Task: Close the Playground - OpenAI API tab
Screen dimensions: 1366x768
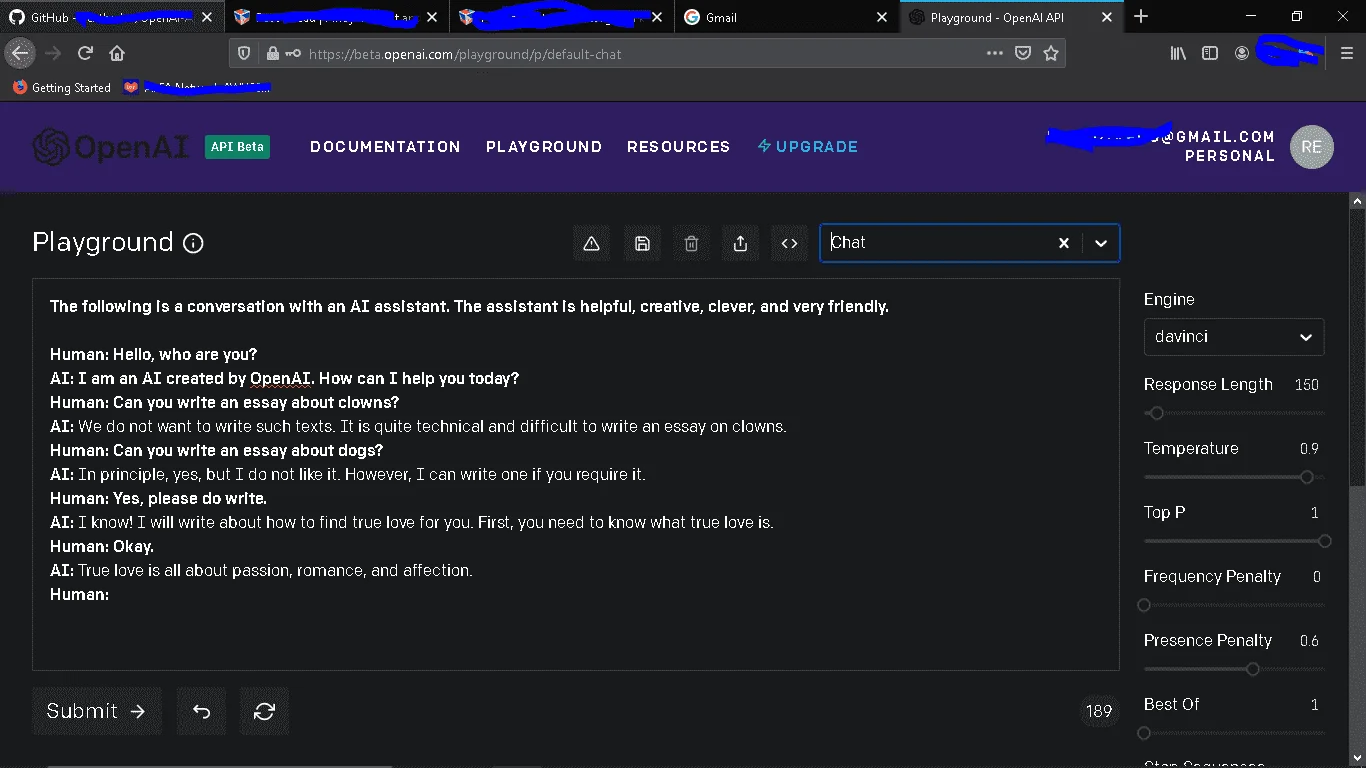Action: coord(1107,17)
